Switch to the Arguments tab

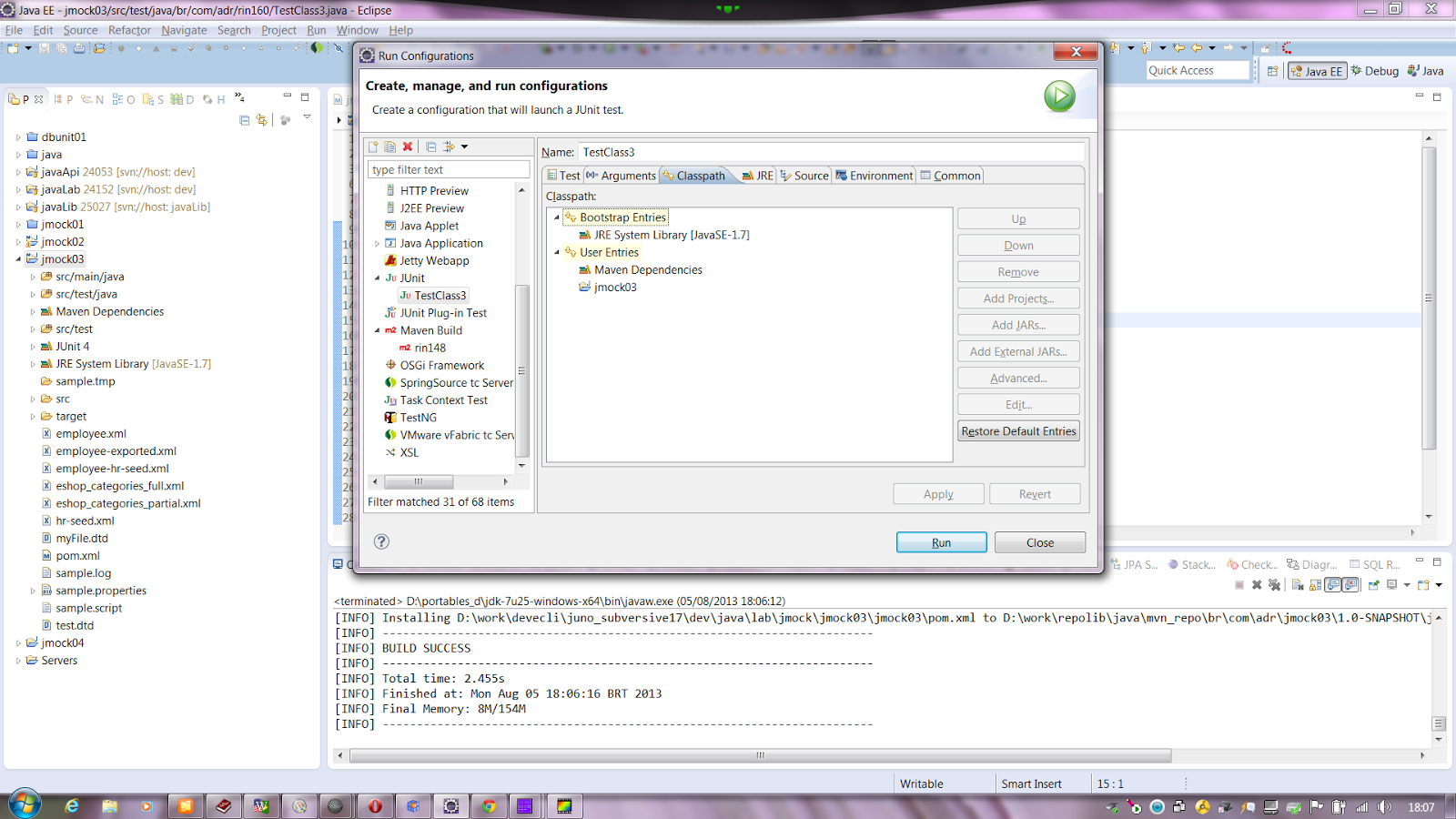click(621, 176)
